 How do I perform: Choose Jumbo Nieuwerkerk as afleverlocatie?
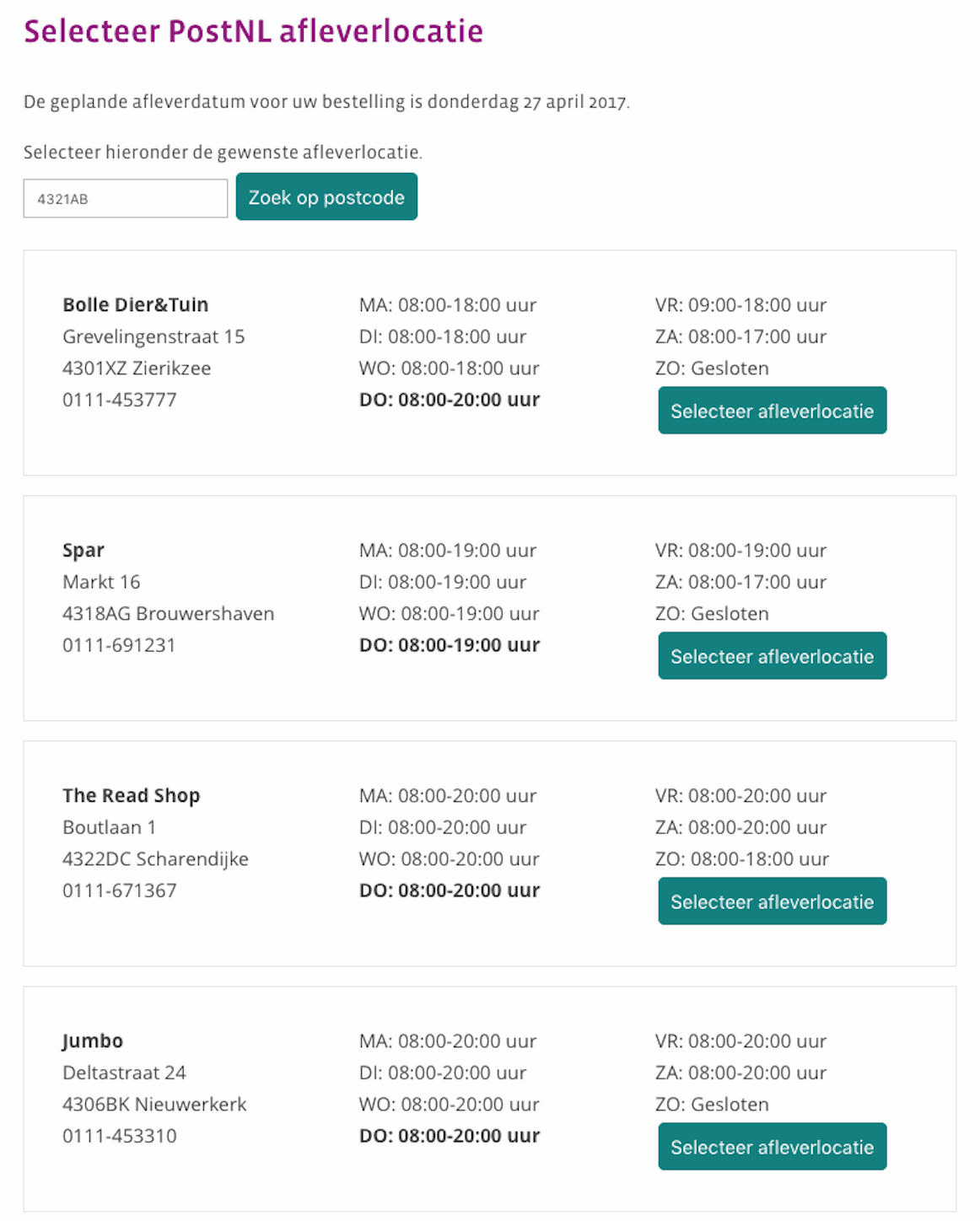(772, 1147)
